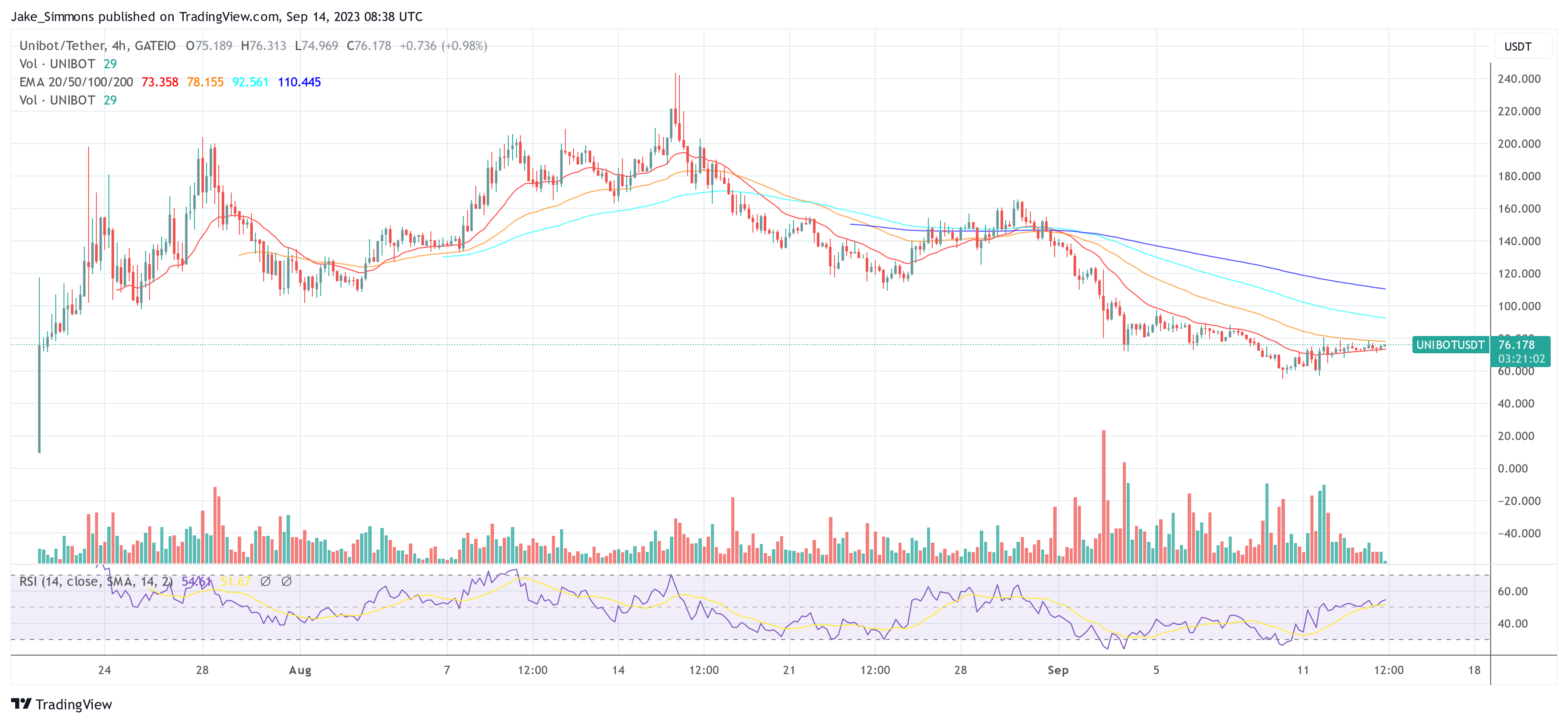Click the second Vol · UNIBOT legend below EMA
The image size is (1568, 723).
point(57,100)
